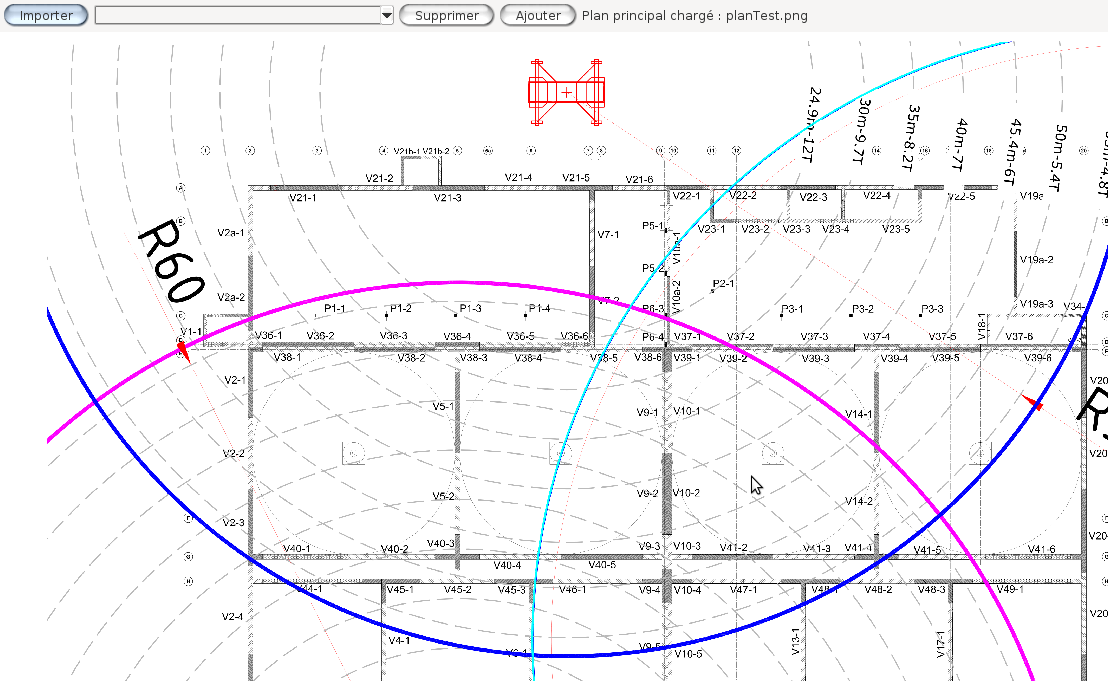Click inside the empty combo box field
Screen dimensions: 1108x681
(237, 15)
